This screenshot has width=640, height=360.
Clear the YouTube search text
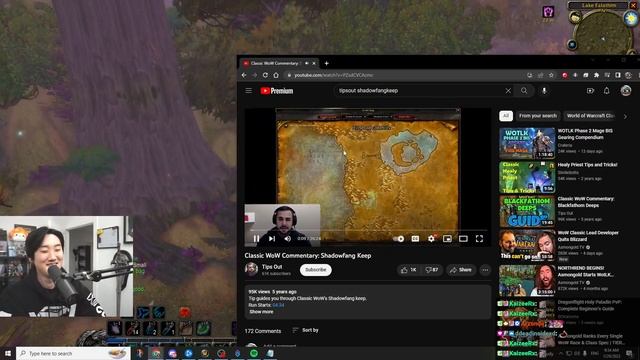[508, 91]
